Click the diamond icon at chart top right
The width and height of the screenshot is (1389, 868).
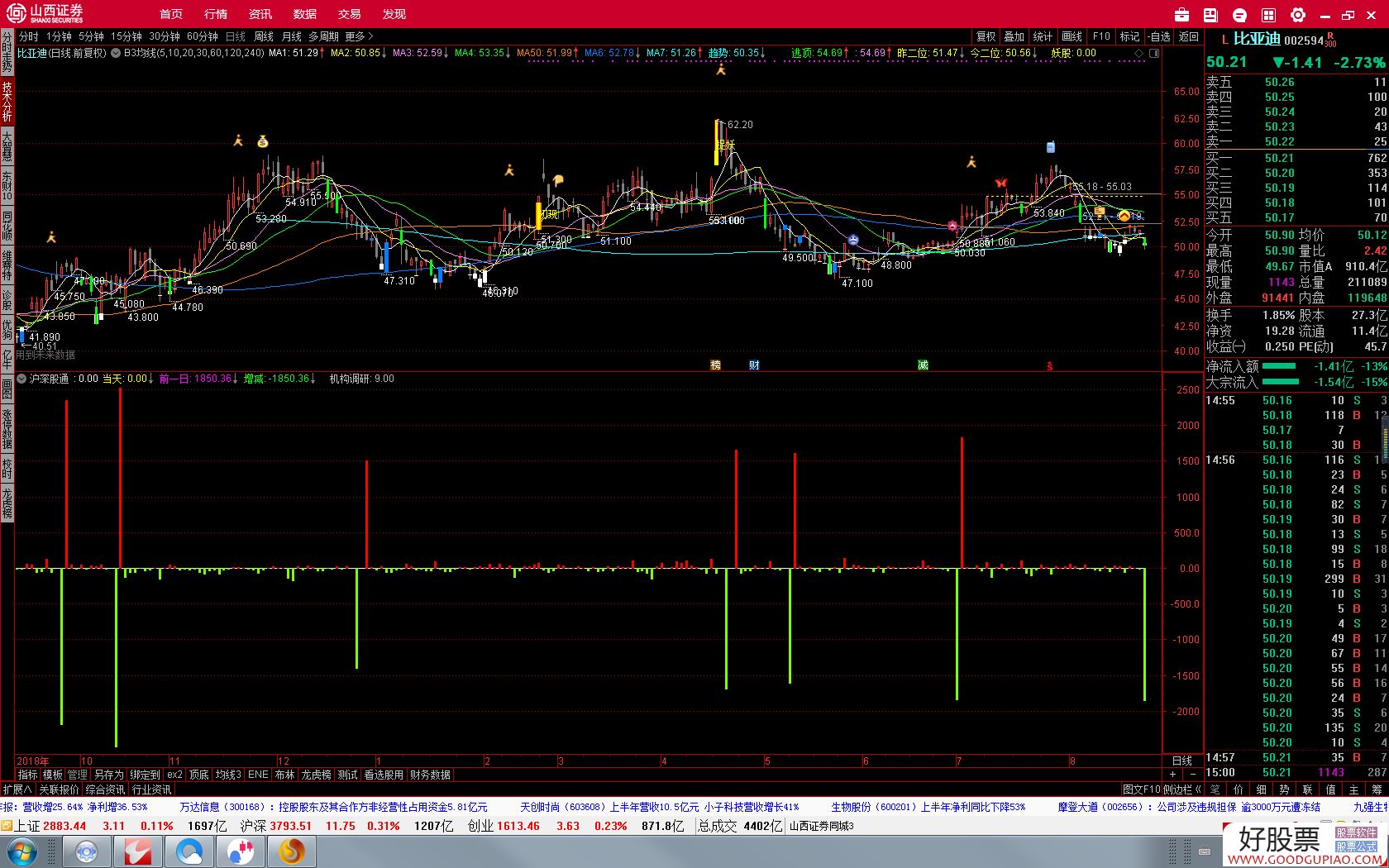tap(1138, 53)
